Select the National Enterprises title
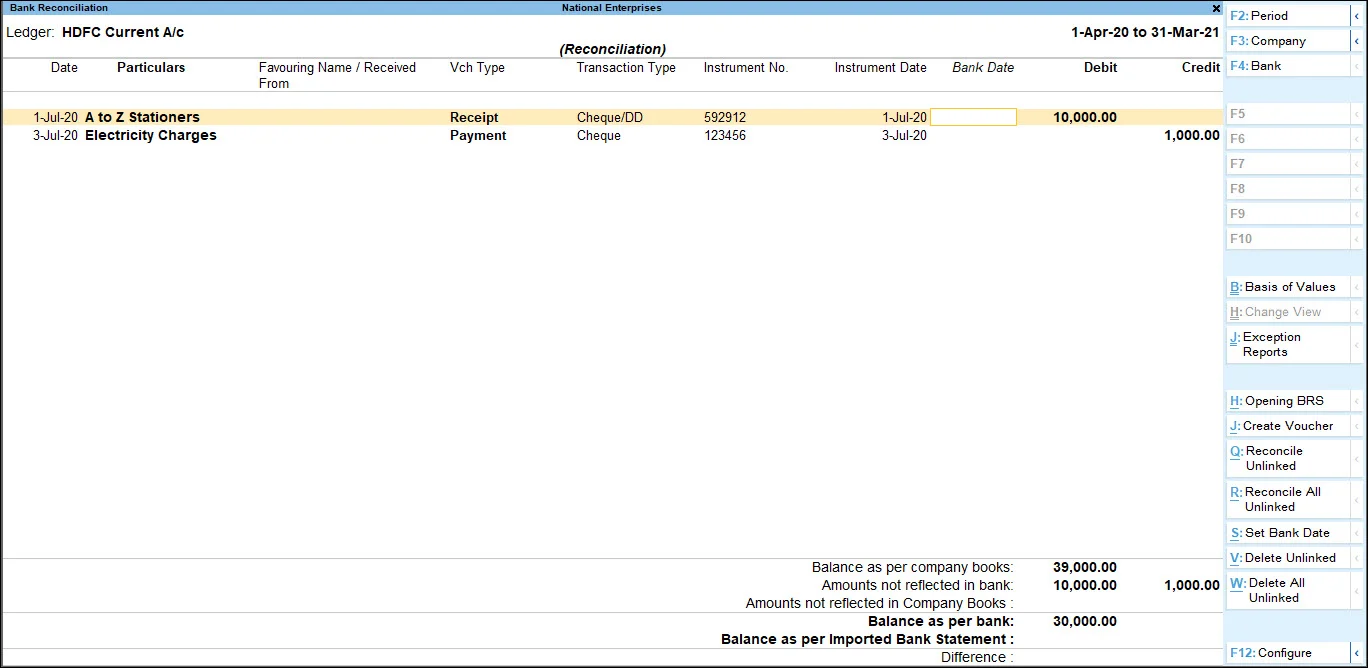Viewport: 1368px width, 668px height. pos(611,8)
